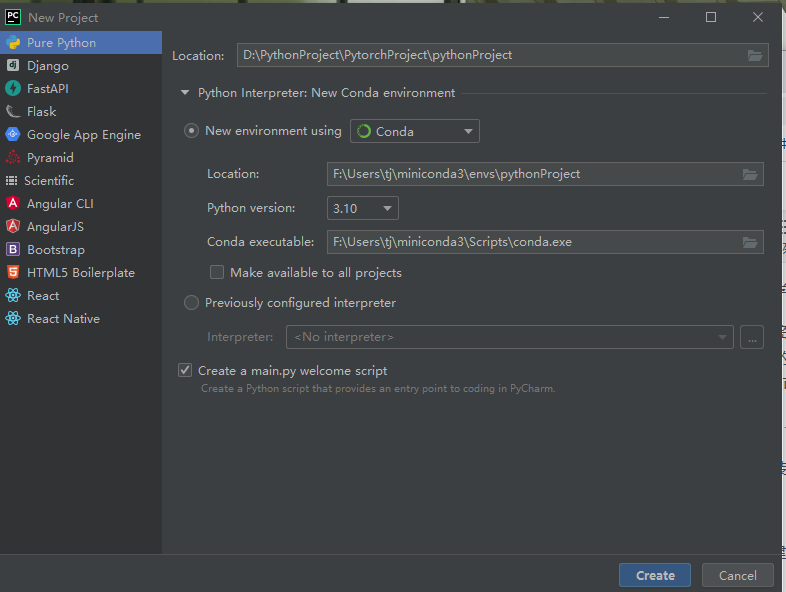Select Django project type
This screenshot has width=786, height=592.
81,66
